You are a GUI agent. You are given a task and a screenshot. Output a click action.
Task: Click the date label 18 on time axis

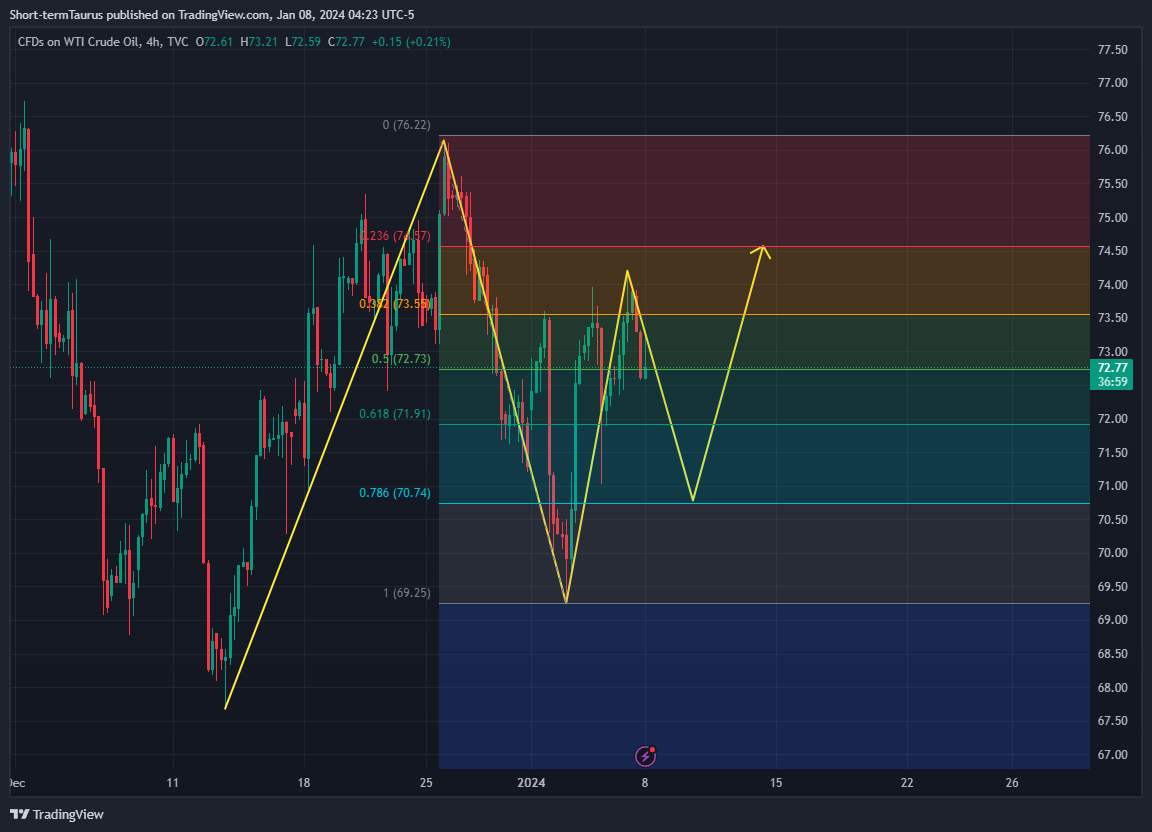[x=303, y=783]
